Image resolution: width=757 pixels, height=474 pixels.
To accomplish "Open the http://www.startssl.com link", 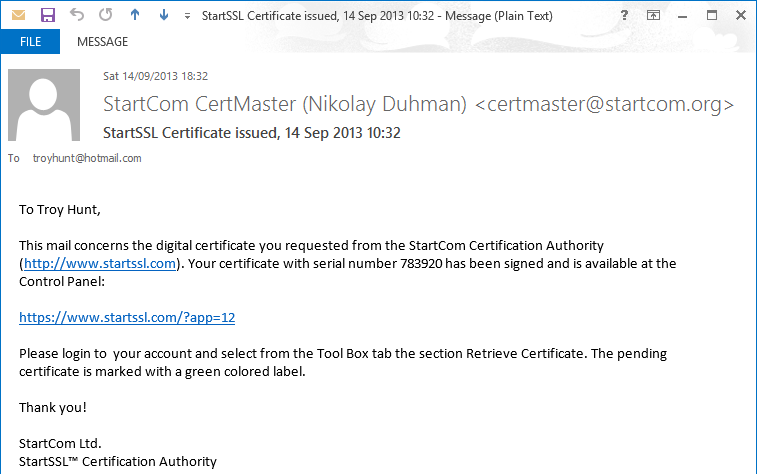I will point(100,264).
